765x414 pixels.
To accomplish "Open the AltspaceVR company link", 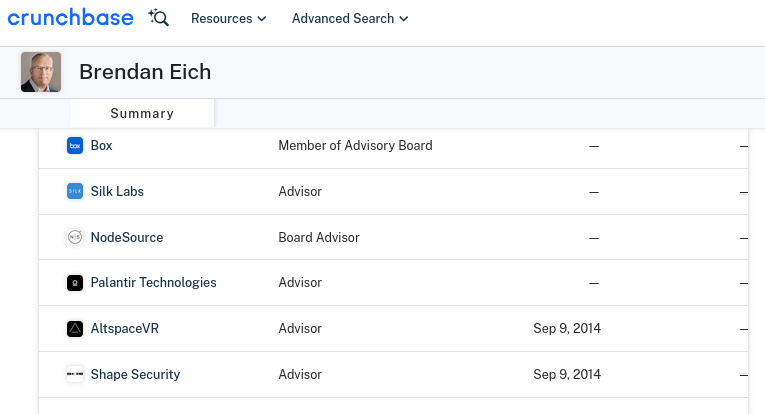I will pos(125,328).
